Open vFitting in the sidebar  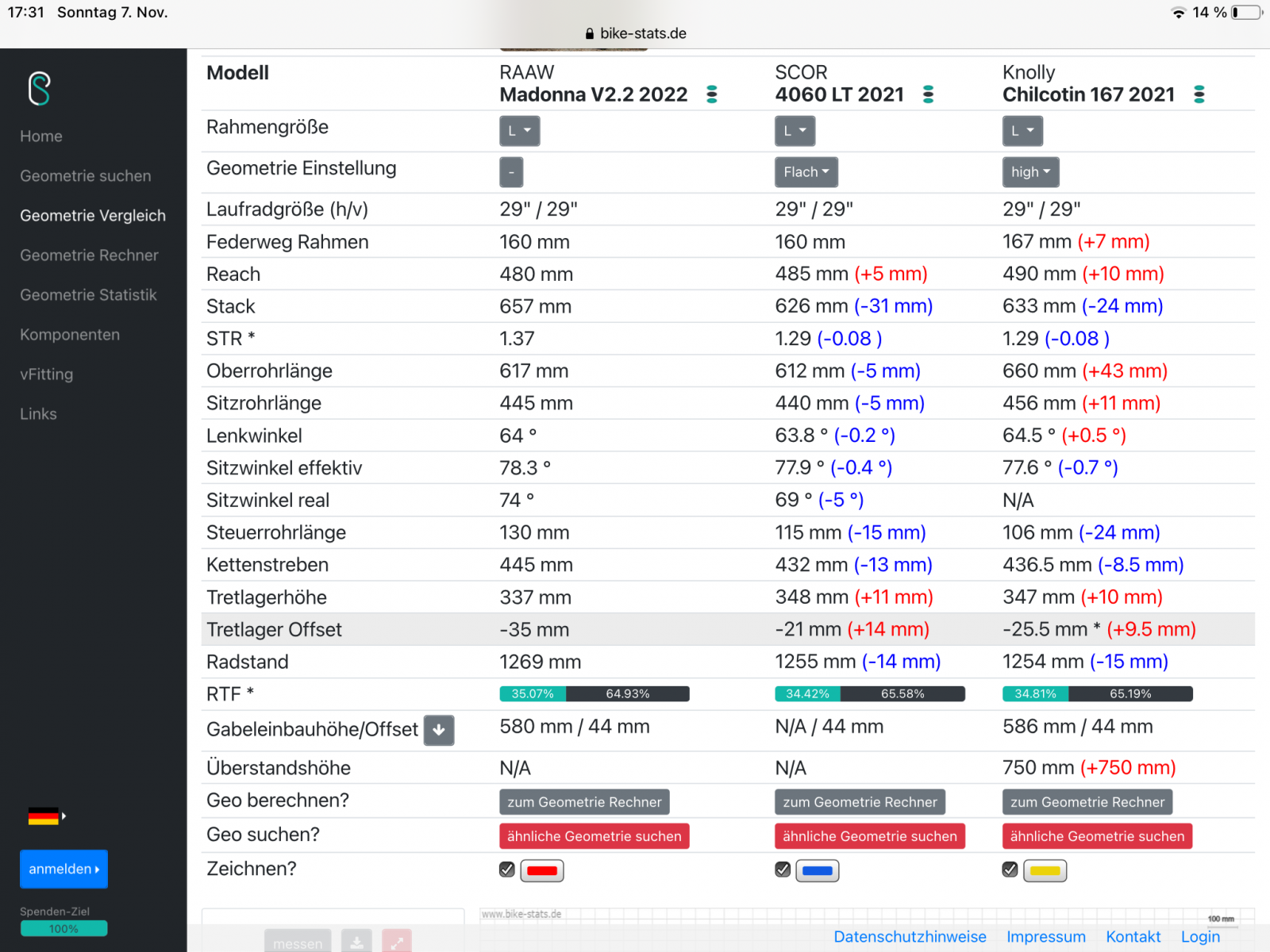[x=46, y=374]
